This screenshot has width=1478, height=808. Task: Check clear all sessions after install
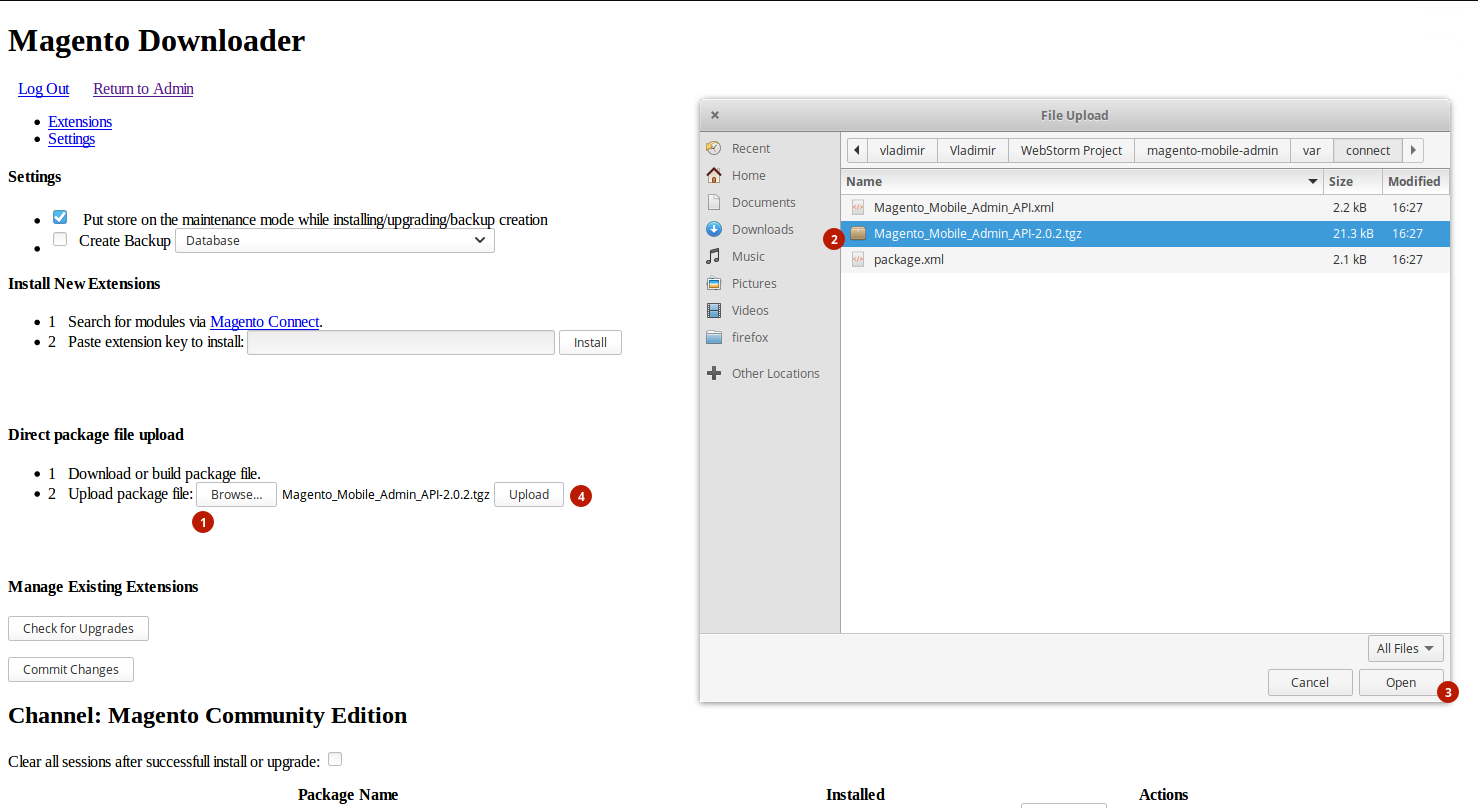pos(335,759)
